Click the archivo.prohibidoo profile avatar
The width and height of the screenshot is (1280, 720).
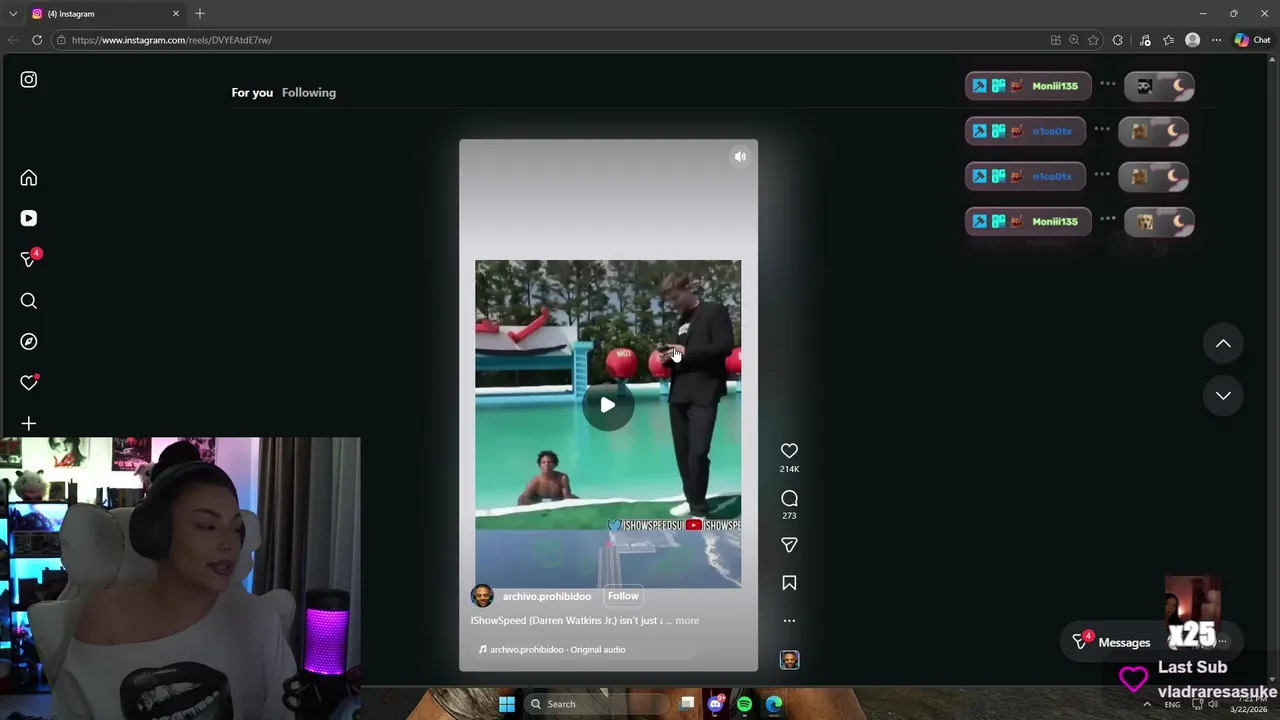coord(482,596)
